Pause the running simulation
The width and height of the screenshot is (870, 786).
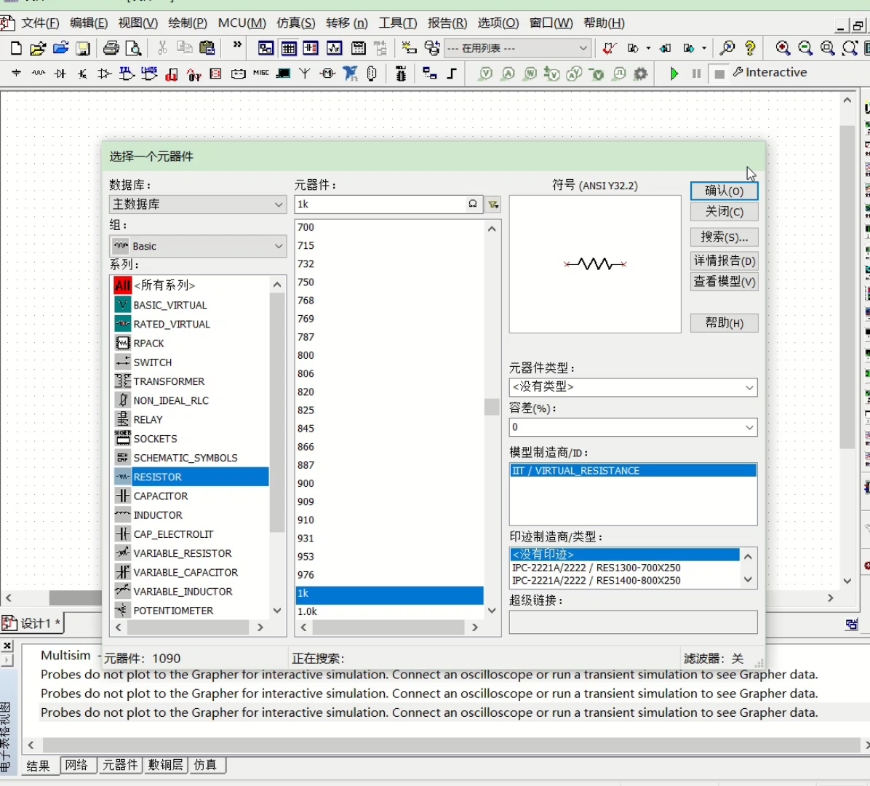click(x=695, y=72)
